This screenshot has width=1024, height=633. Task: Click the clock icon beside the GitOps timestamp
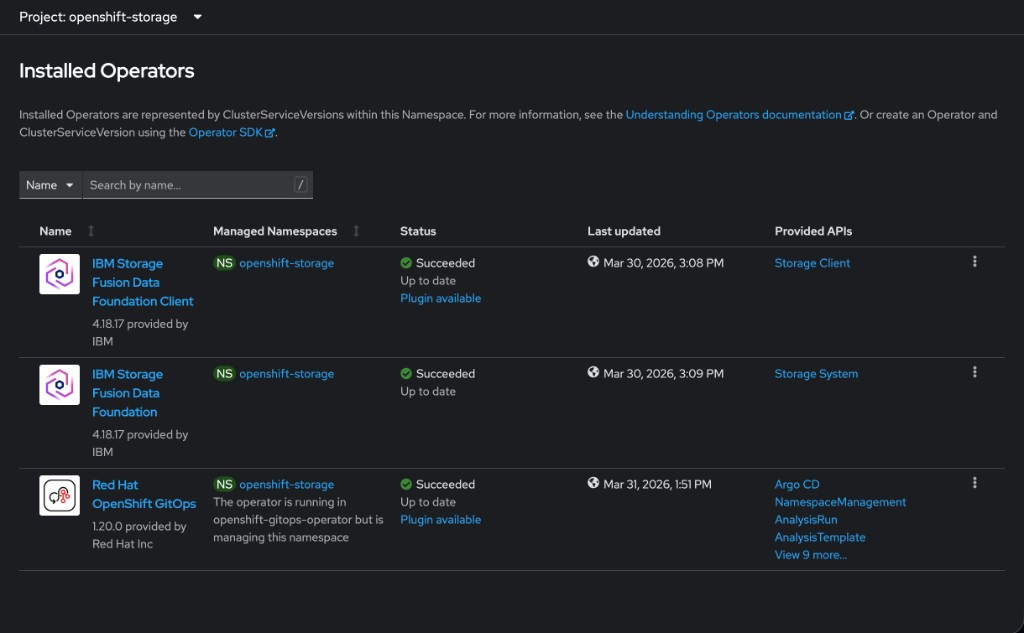[x=593, y=484]
